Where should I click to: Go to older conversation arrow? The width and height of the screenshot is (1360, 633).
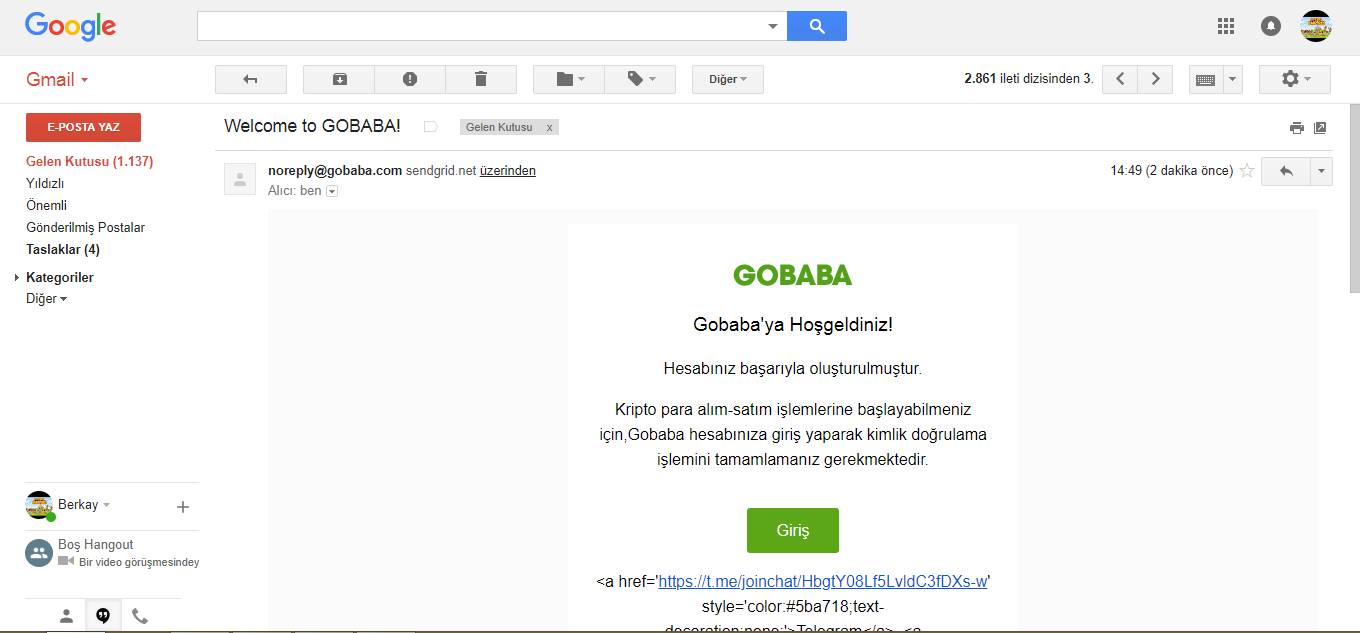pos(1156,79)
